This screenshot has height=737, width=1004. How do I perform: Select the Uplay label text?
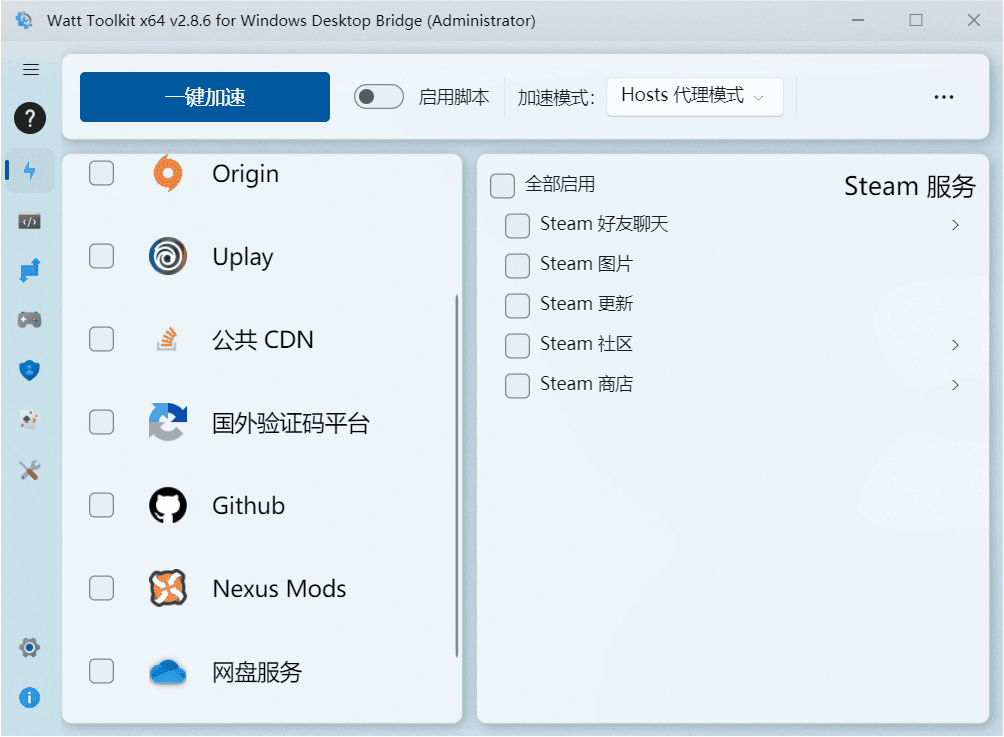pyautogui.click(x=243, y=257)
